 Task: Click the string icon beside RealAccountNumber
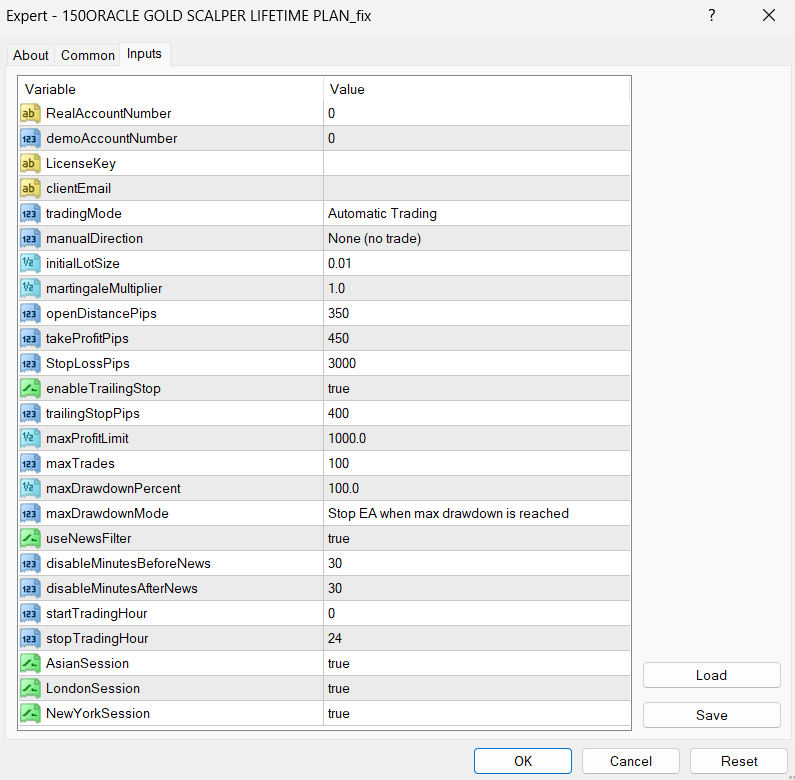coord(30,114)
